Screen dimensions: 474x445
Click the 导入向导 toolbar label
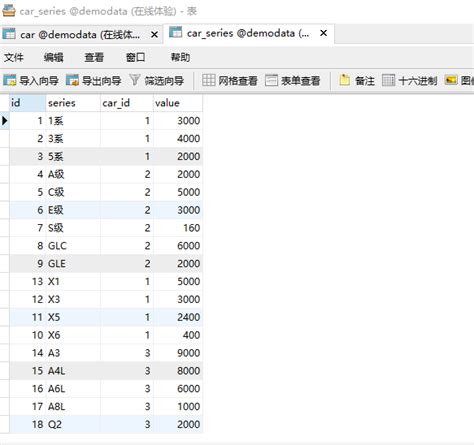[39, 81]
